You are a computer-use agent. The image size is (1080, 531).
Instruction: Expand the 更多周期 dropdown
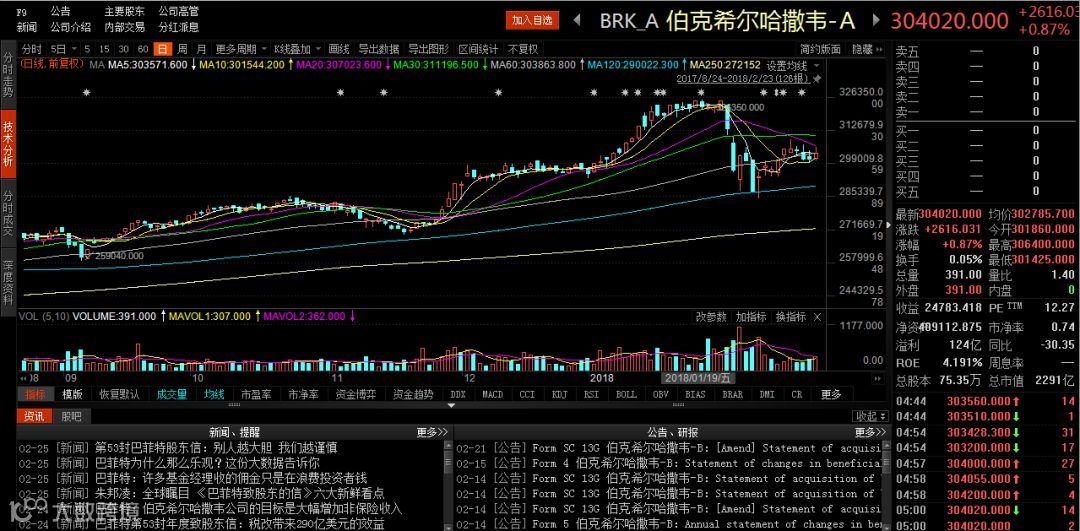241,50
